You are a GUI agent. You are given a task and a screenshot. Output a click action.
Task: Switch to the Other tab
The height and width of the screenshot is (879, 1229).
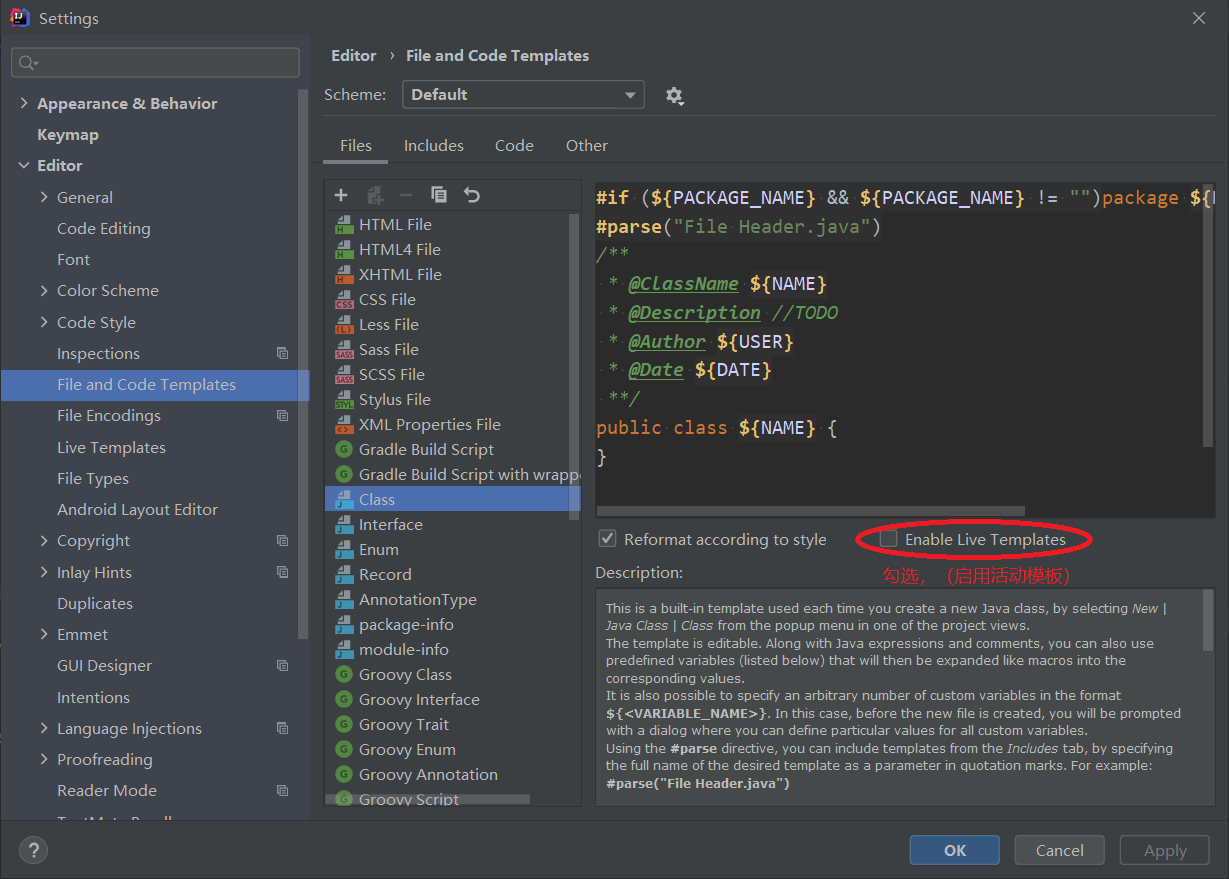586,146
